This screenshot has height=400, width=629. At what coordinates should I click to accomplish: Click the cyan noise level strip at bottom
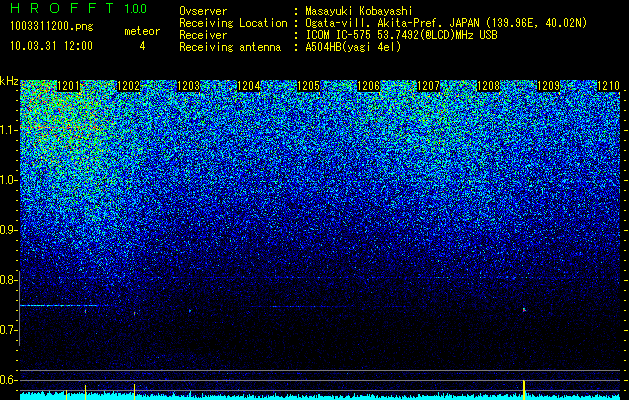tap(320, 396)
